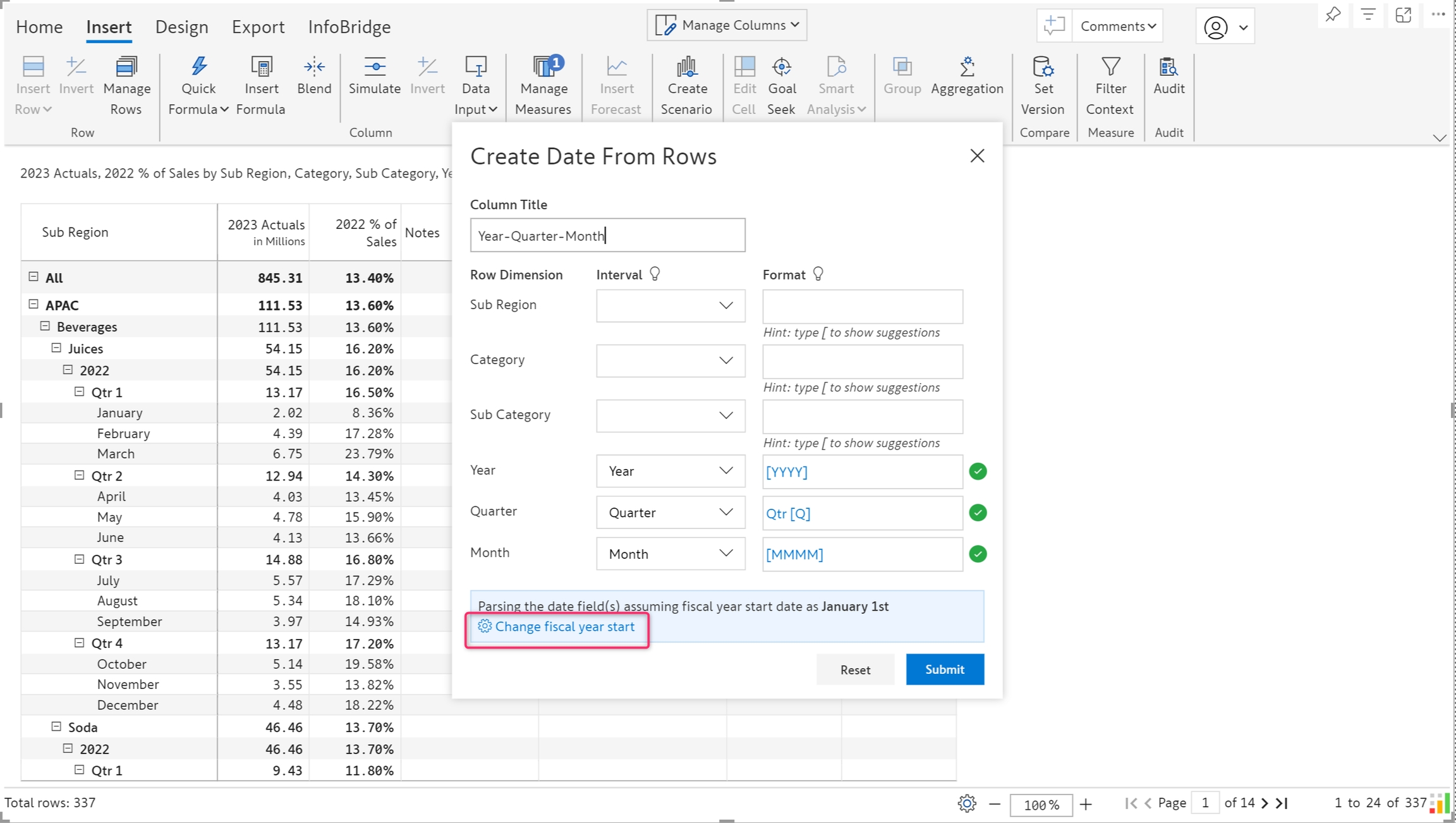Switch to the Design tab
1456x823 pixels.
(181, 27)
